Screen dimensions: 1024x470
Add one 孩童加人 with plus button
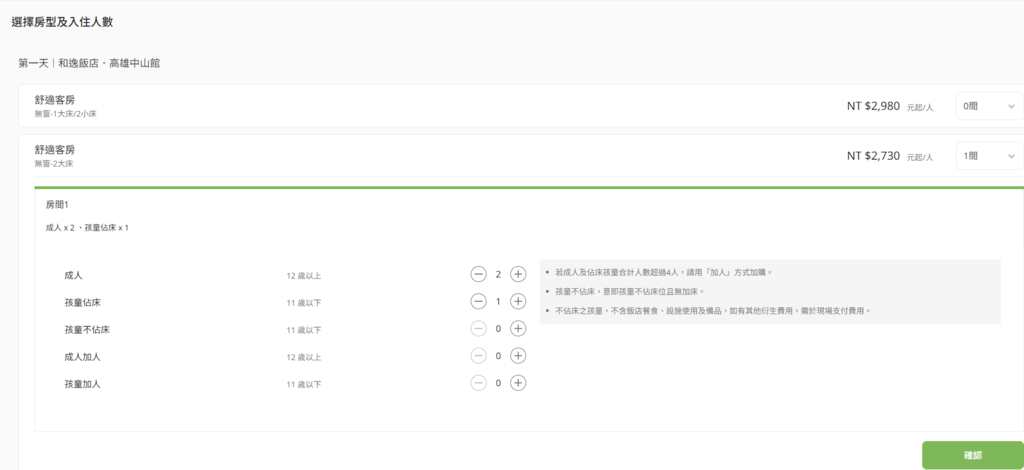pyautogui.click(x=518, y=383)
